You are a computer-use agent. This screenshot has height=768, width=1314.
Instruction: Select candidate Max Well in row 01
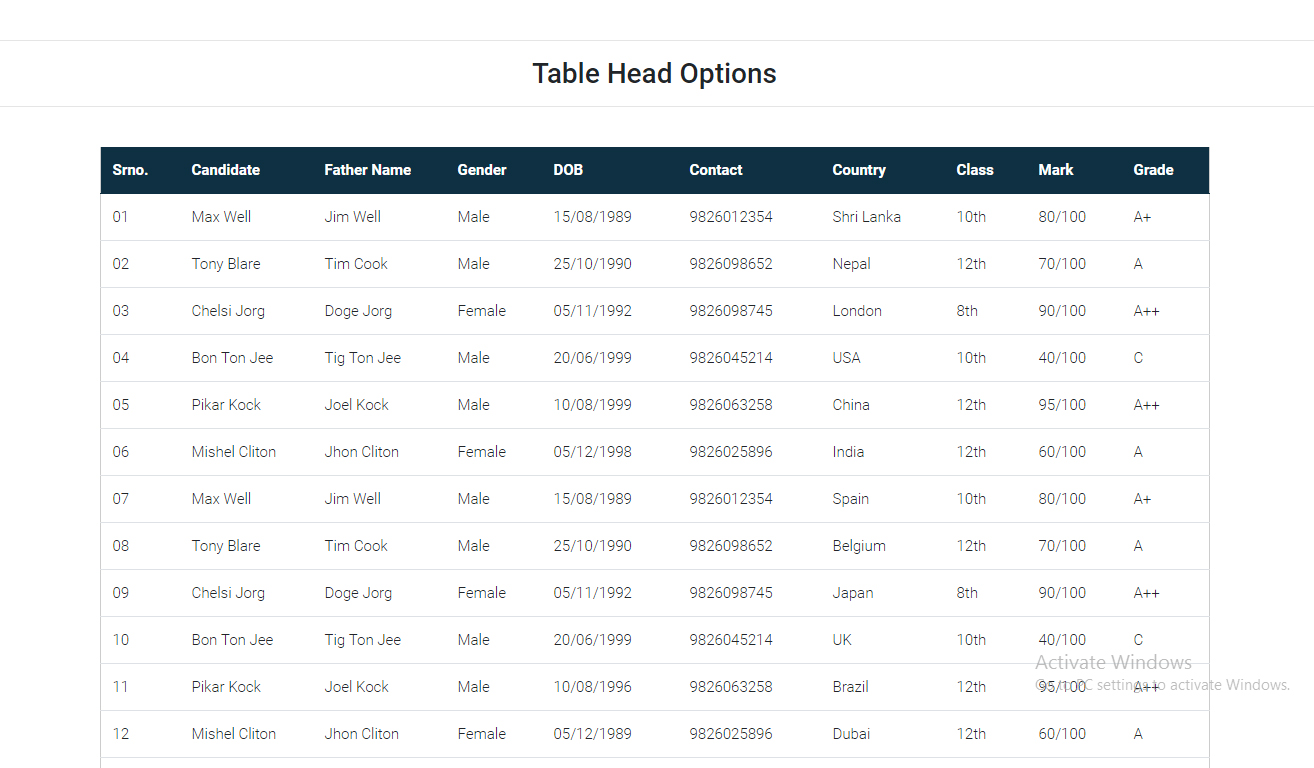coord(221,216)
